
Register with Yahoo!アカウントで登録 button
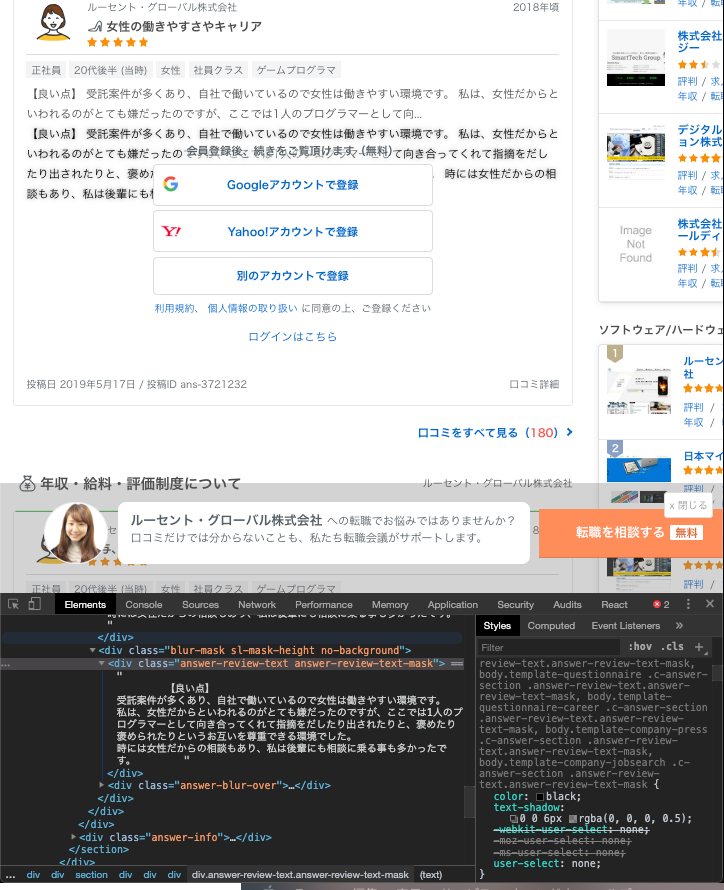tap(293, 231)
